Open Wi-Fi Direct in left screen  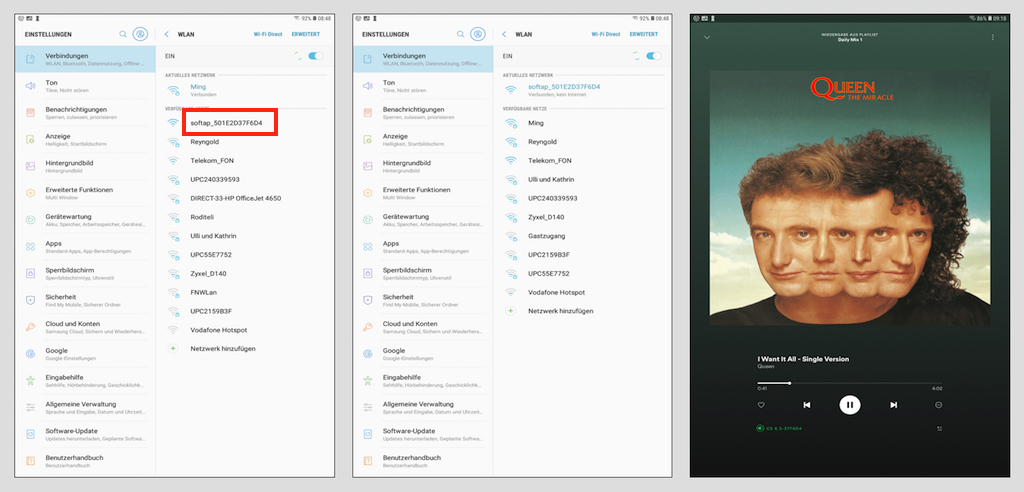click(x=268, y=34)
